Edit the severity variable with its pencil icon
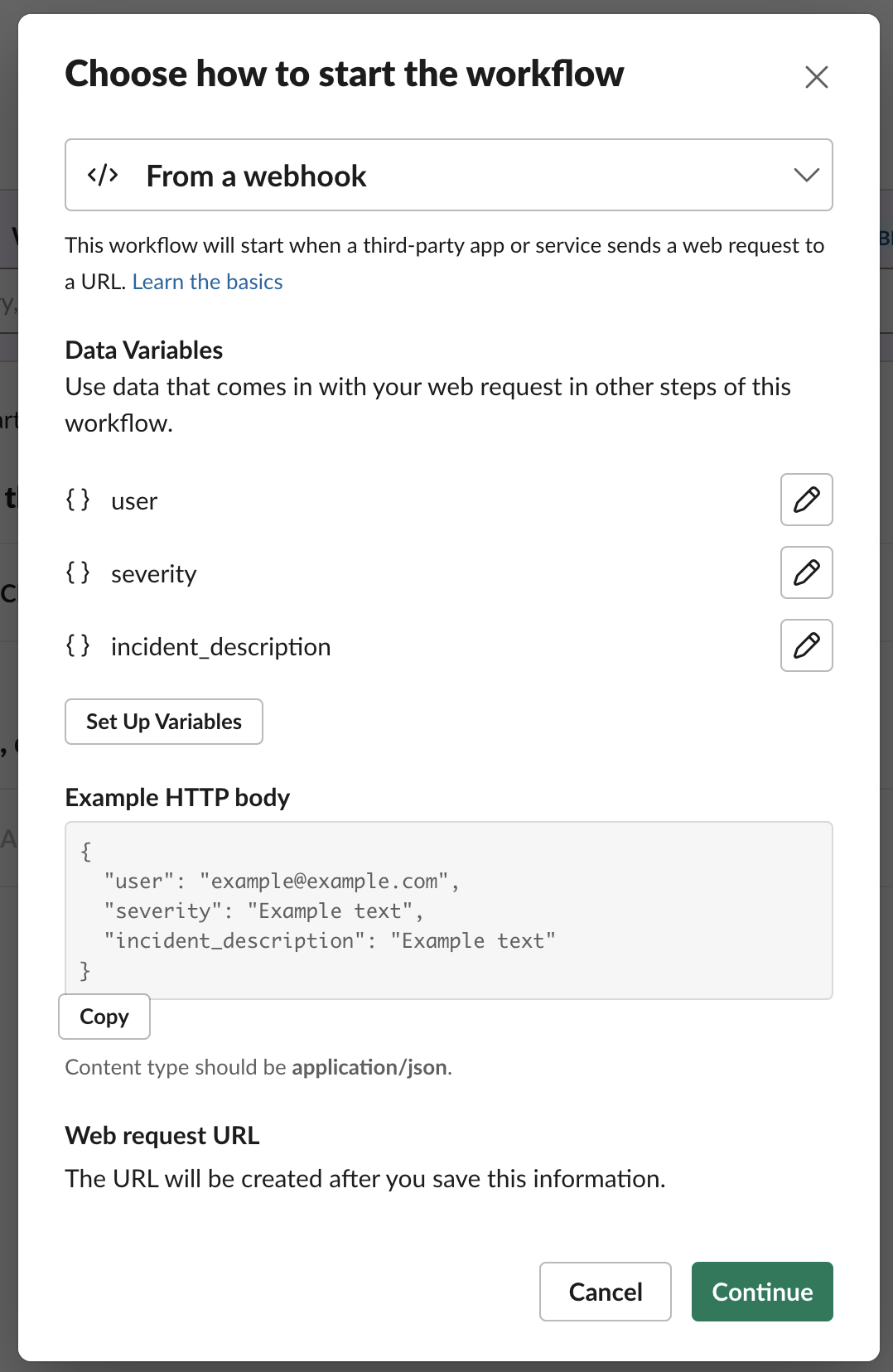This screenshot has height=1372, width=893. coord(806,572)
